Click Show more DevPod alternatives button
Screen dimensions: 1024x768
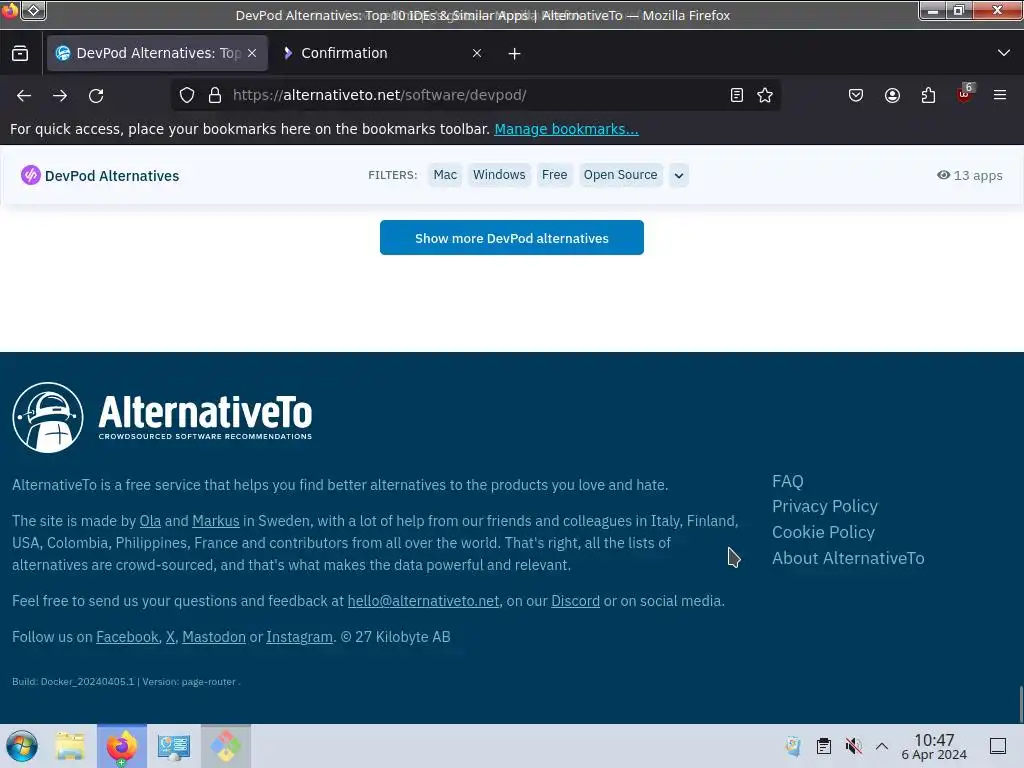(x=512, y=238)
